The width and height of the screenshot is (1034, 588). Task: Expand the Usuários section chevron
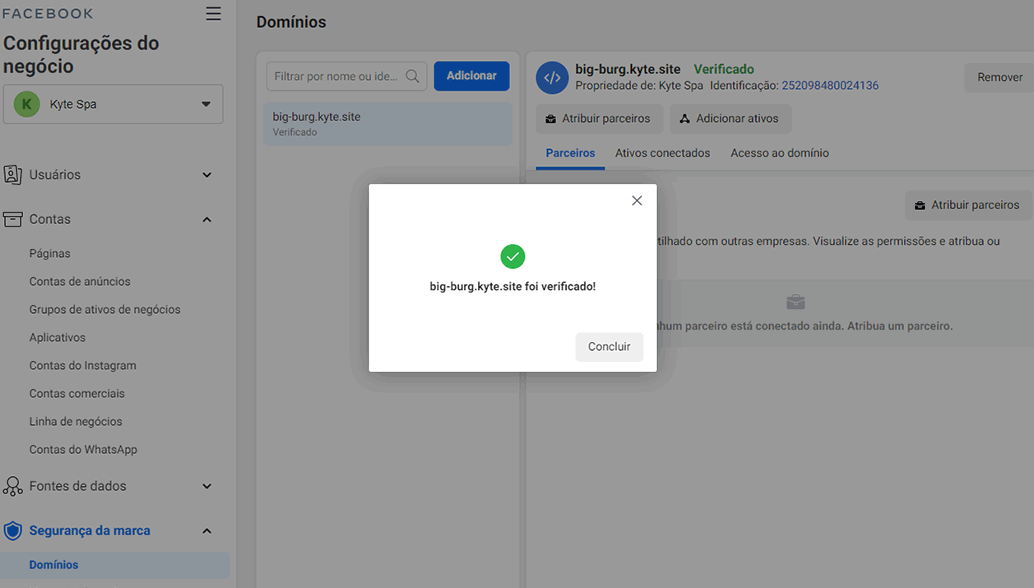click(207, 175)
